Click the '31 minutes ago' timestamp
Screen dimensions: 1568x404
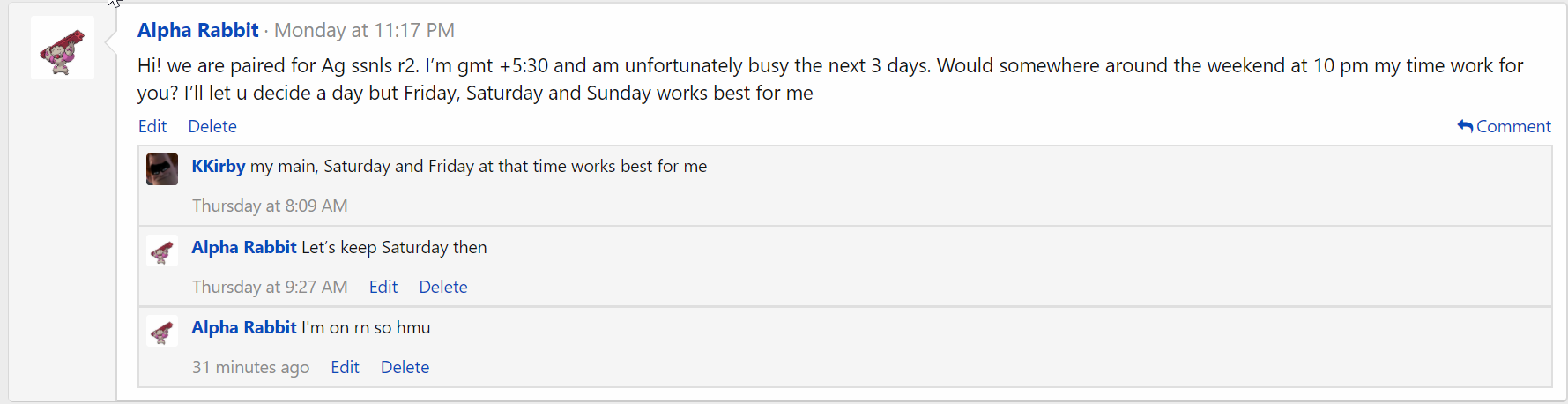[251, 367]
